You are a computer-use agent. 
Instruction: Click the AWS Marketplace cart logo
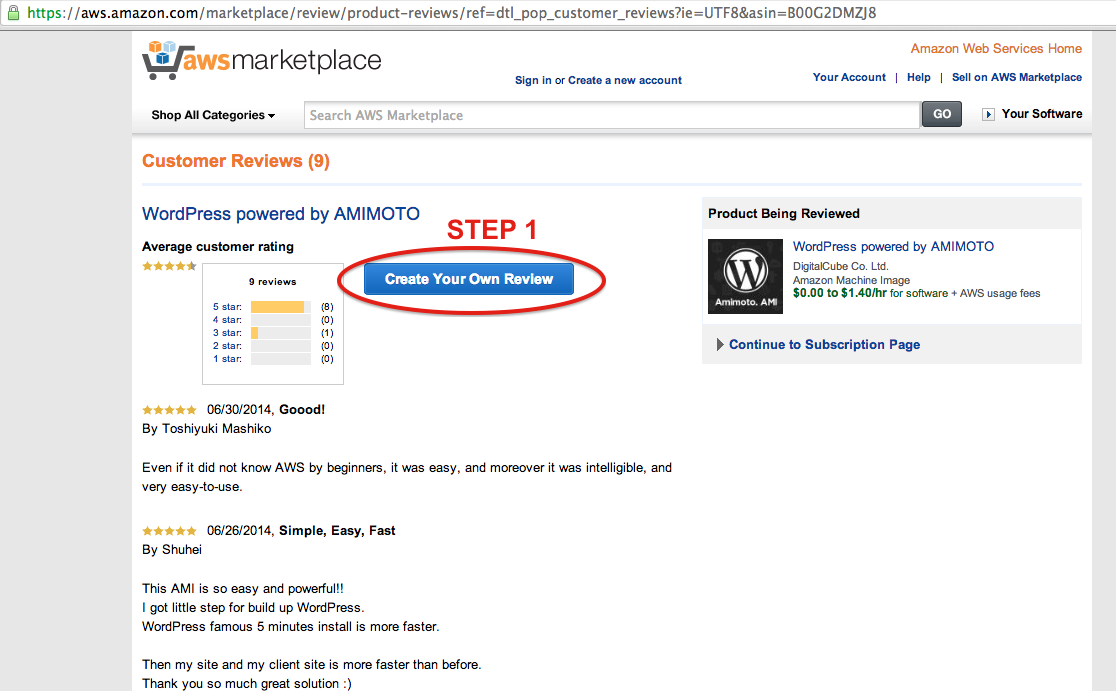click(262, 60)
